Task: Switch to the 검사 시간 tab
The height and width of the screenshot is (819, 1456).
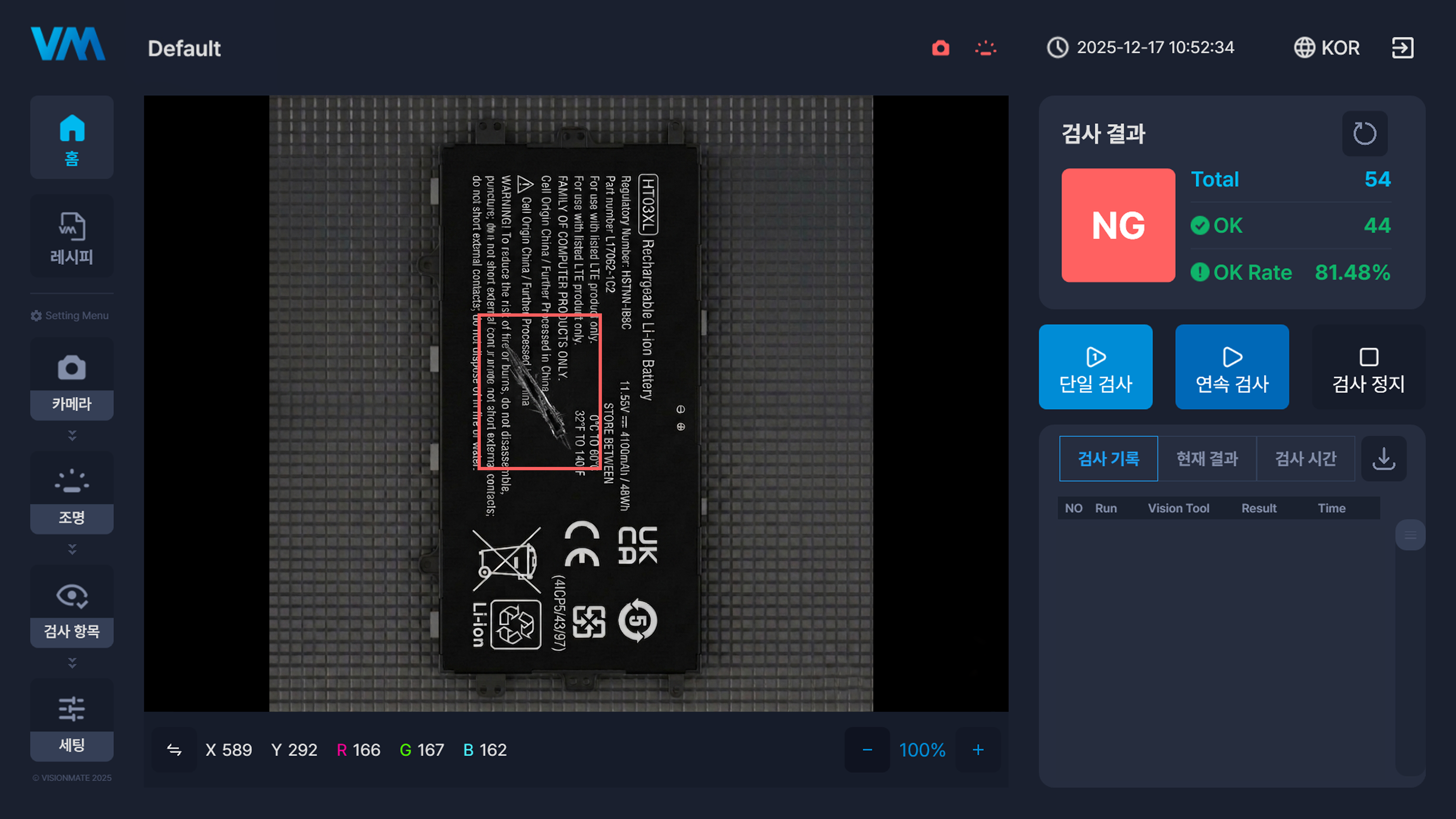Action: (1306, 458)
